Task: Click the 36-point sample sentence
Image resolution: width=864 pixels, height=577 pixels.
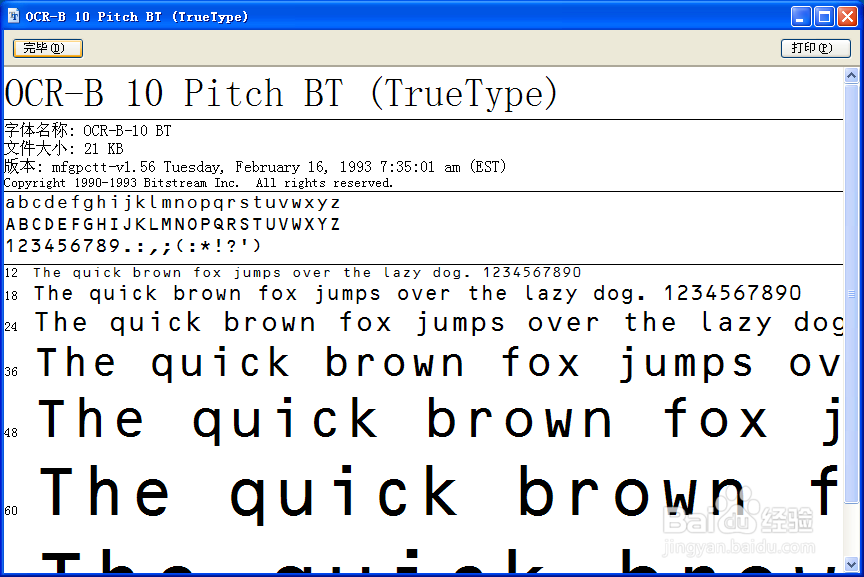Action: 439,364
